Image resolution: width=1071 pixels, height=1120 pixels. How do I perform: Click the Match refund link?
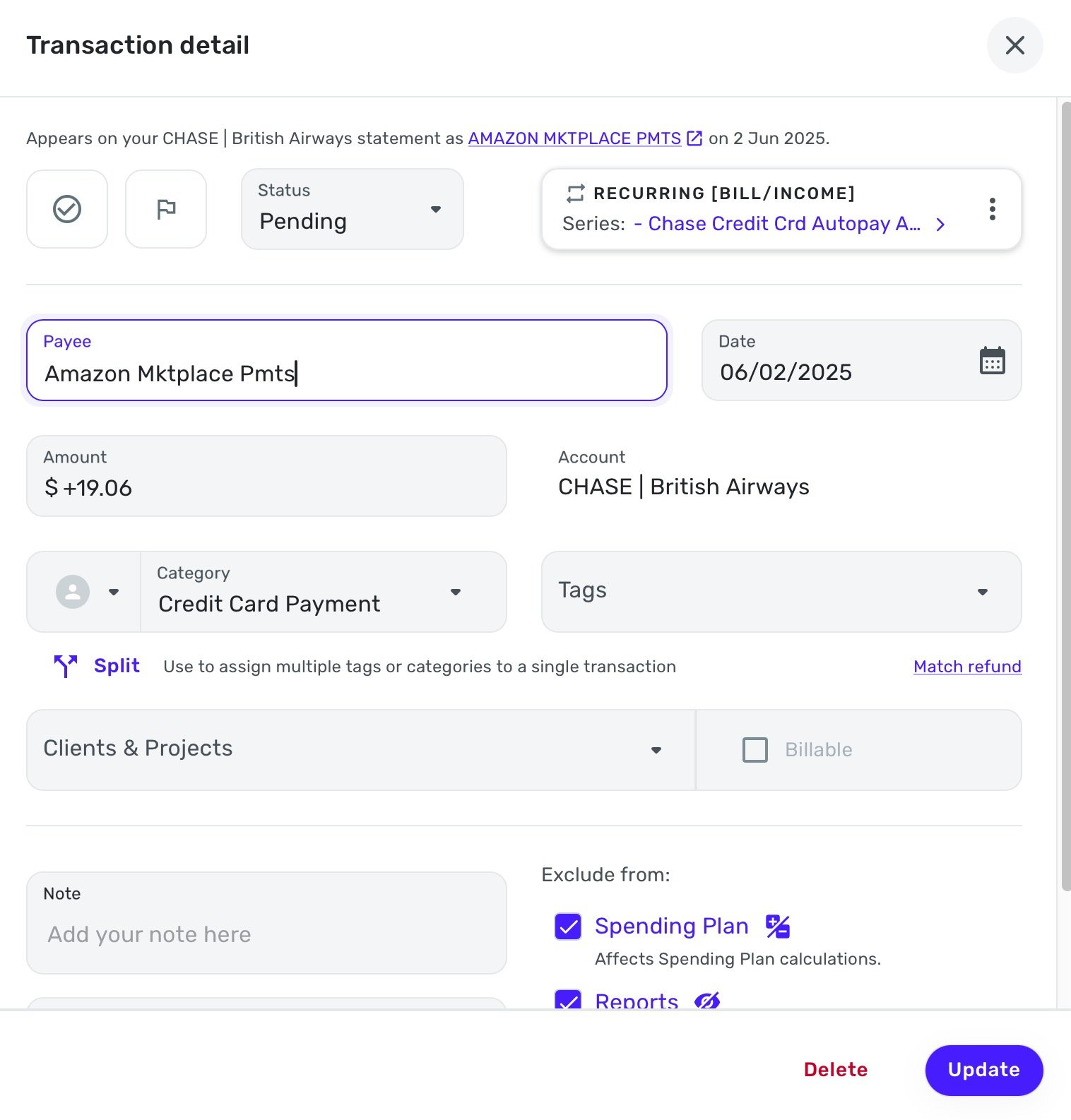[x=967, y=667]
